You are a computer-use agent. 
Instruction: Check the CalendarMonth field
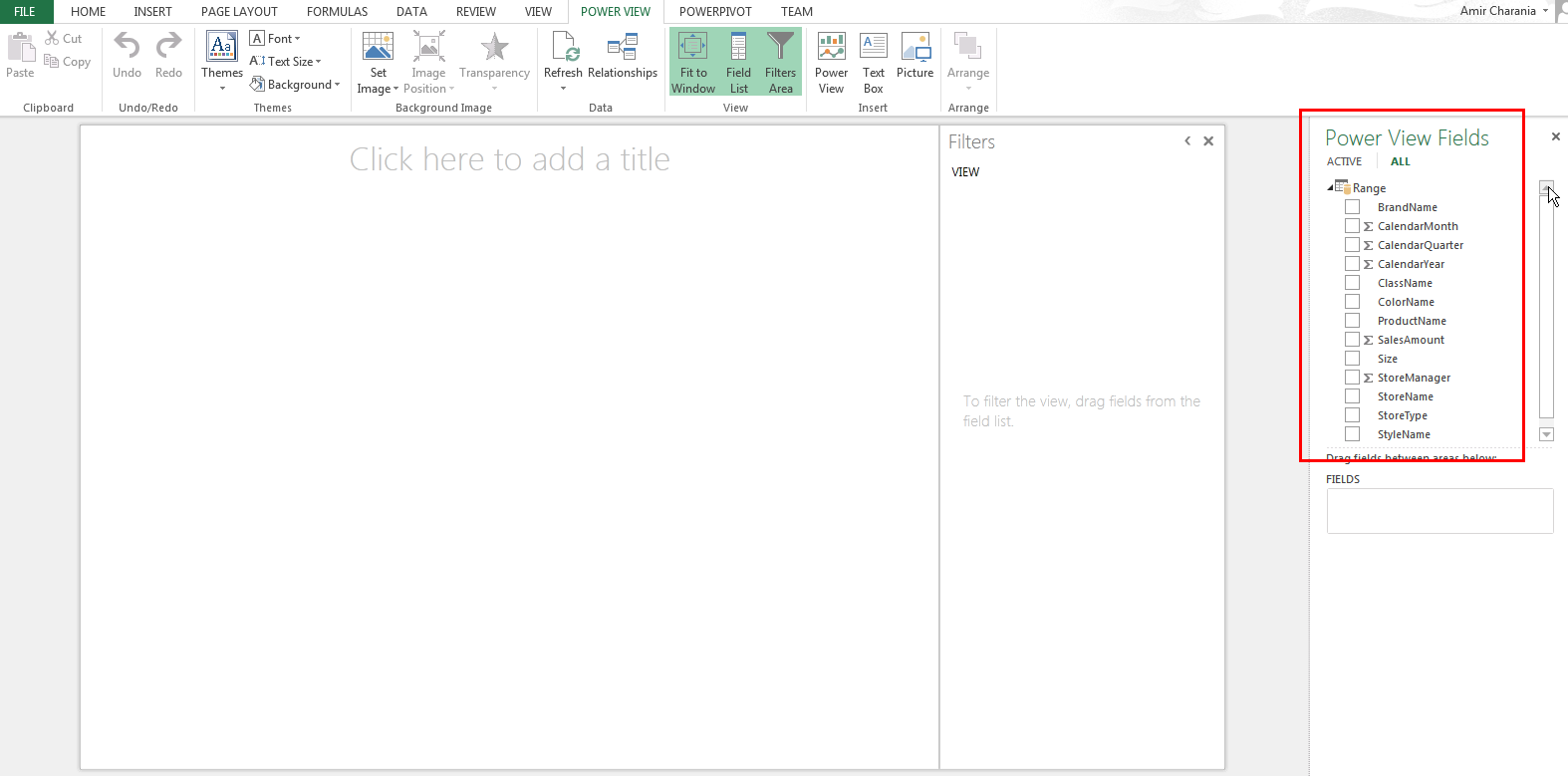pos(1352,226)
